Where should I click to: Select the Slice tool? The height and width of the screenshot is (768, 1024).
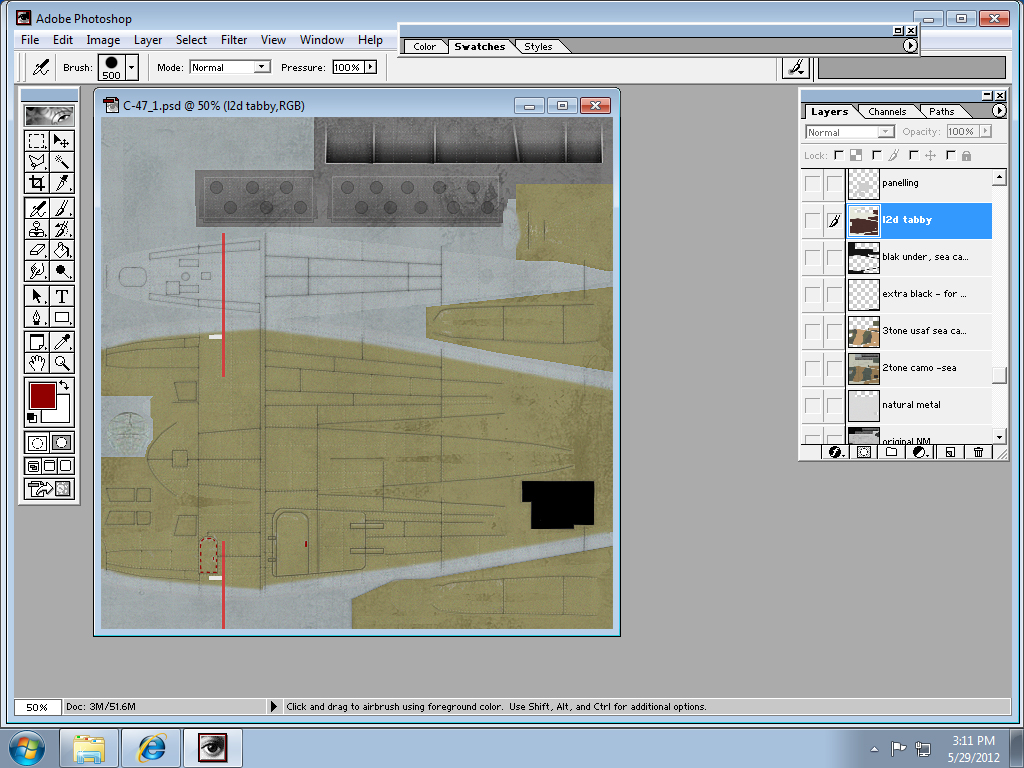pos(61,183)
